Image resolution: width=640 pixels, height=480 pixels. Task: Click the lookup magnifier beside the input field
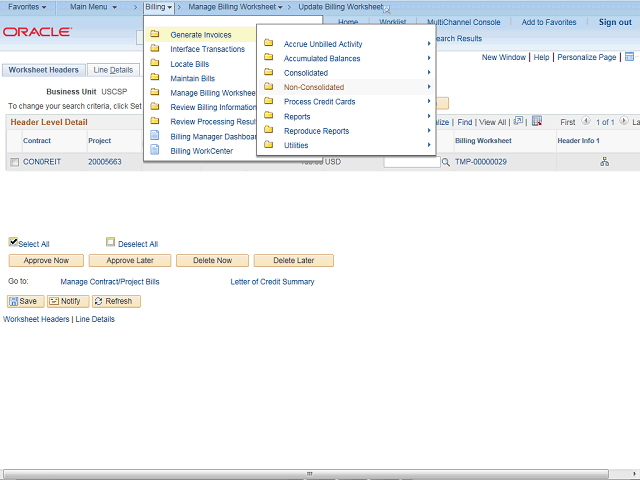pyautogui.click(x=446, y=162)
